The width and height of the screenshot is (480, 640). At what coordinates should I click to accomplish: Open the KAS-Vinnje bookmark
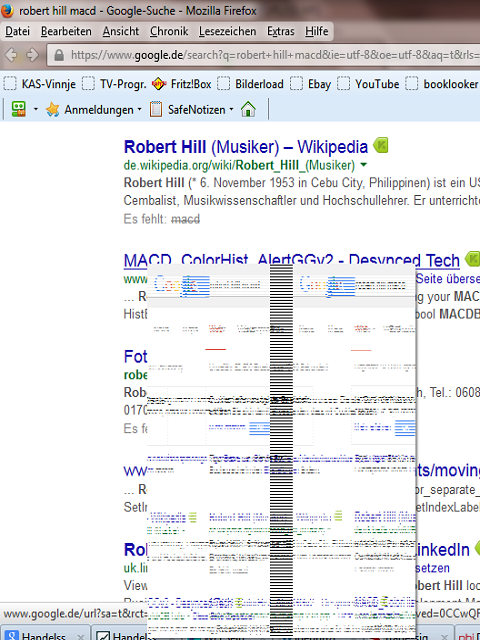coord(40,84)
